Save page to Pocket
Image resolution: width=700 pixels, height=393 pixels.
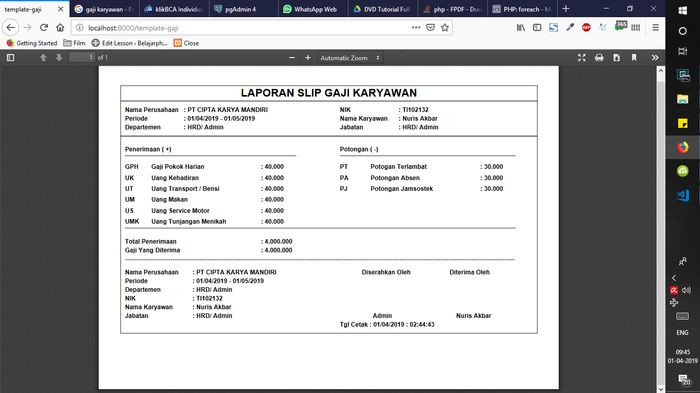[x=430, y=28]
